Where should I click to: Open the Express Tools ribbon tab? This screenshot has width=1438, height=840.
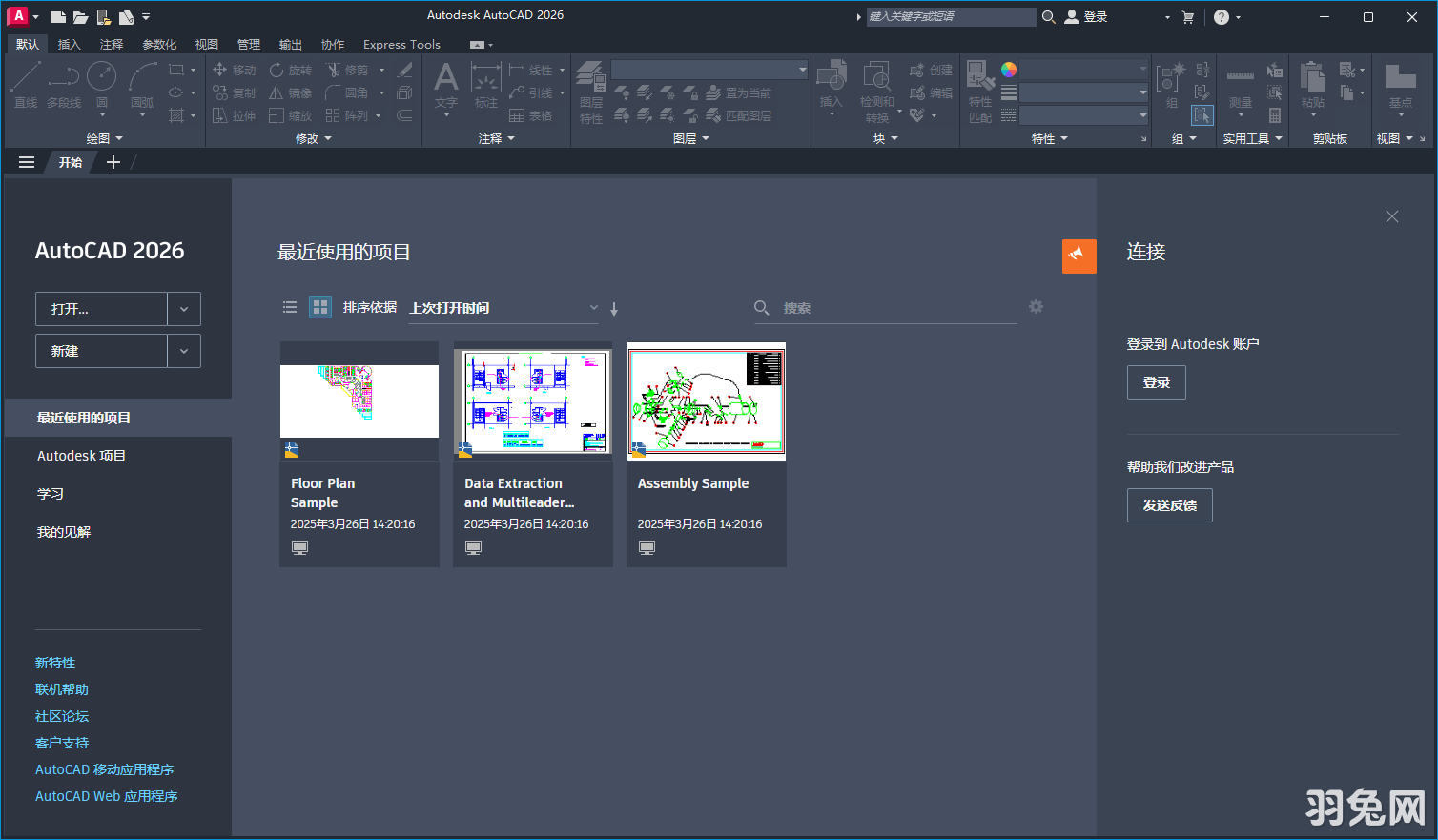[401, 44]
